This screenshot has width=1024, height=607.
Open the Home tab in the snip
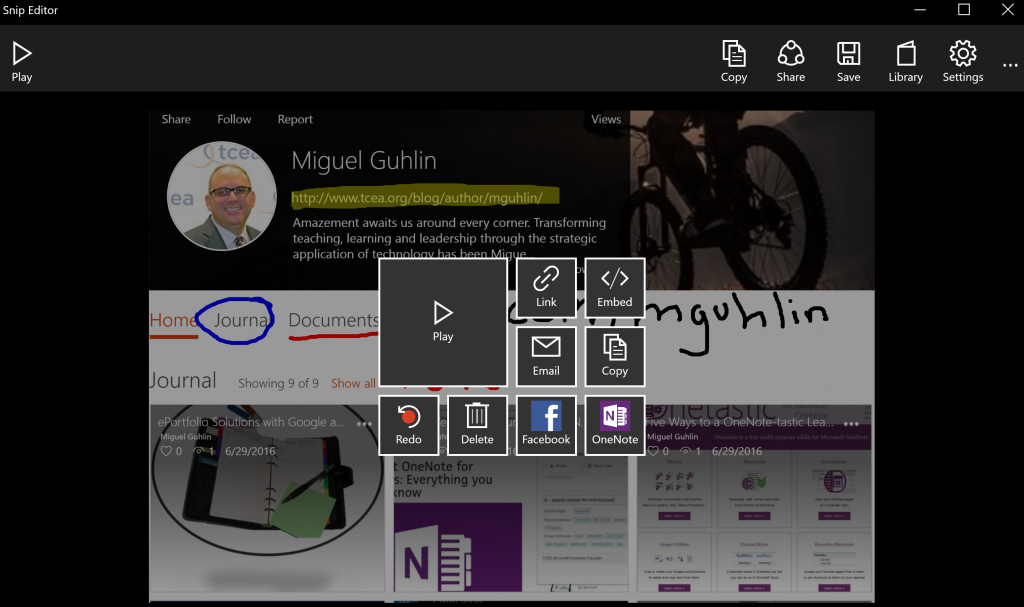(173, 320)
